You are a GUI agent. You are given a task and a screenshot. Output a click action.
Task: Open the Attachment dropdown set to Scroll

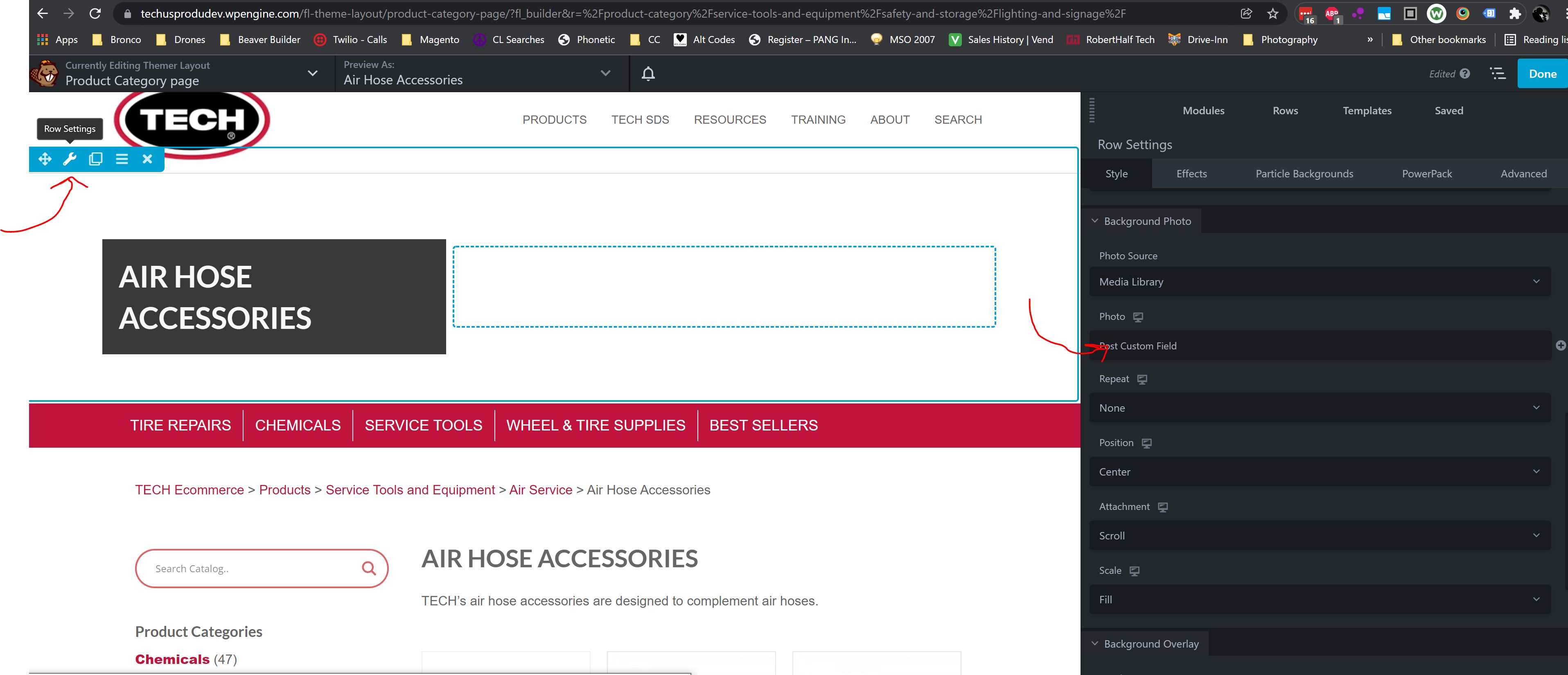1320,535
